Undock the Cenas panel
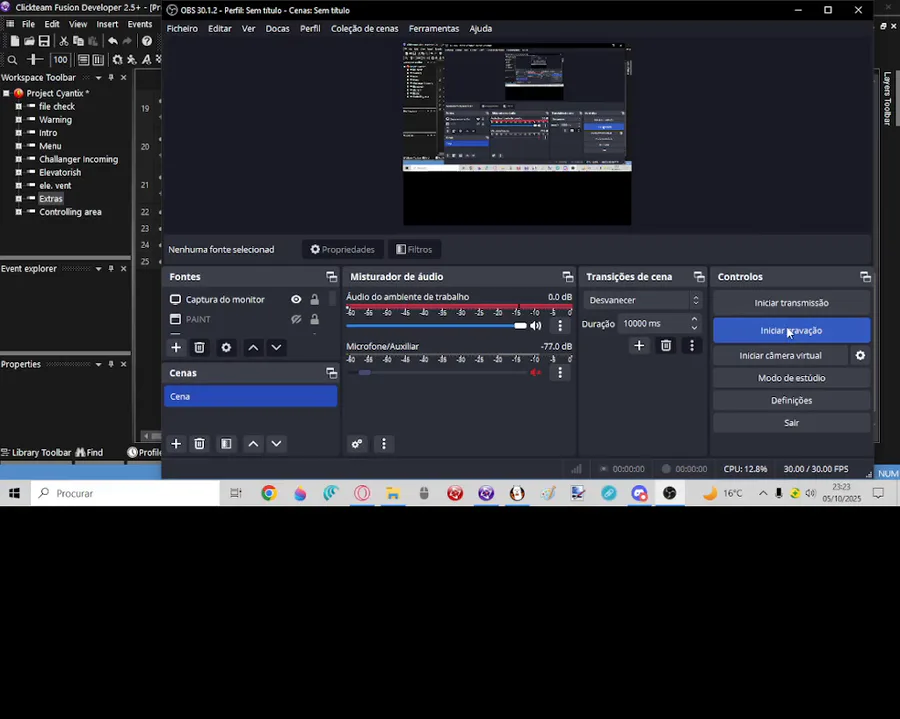The image size is (900, 719). 332,373
